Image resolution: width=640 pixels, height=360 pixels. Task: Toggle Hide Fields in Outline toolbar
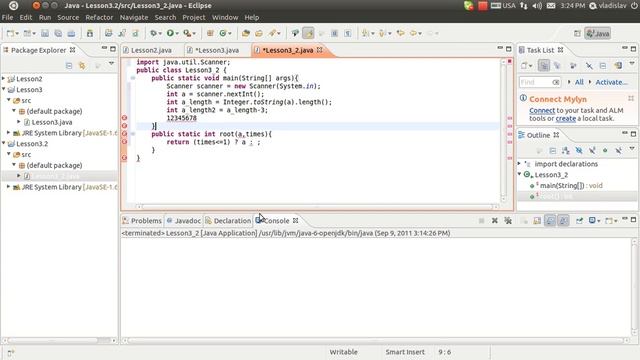[x=579, y=151]
